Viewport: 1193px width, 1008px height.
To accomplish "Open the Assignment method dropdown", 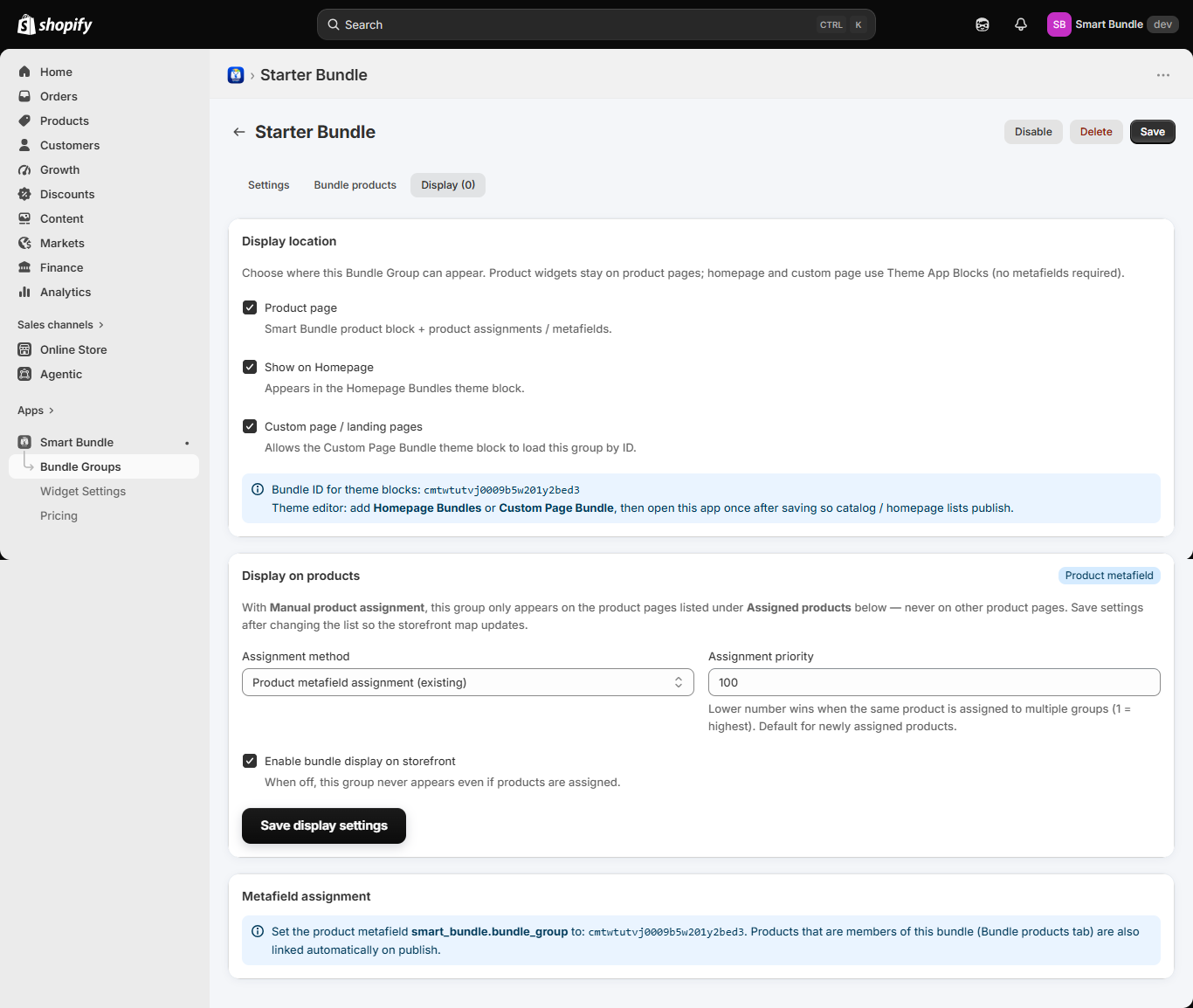I will pos(468,682).
